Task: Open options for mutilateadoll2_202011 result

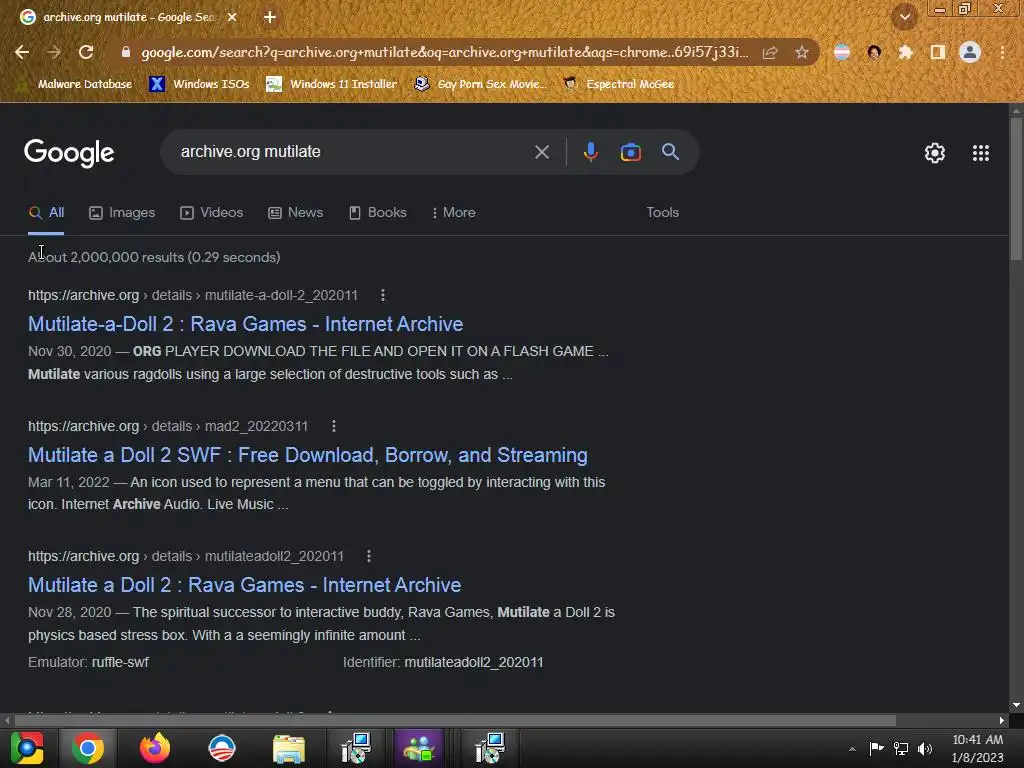Action: (x=369, y=556)
